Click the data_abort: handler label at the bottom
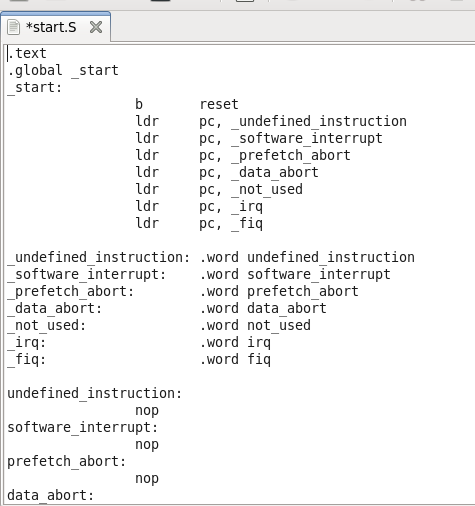This screenshot has width=475, height=506. (x=51, y=495)
